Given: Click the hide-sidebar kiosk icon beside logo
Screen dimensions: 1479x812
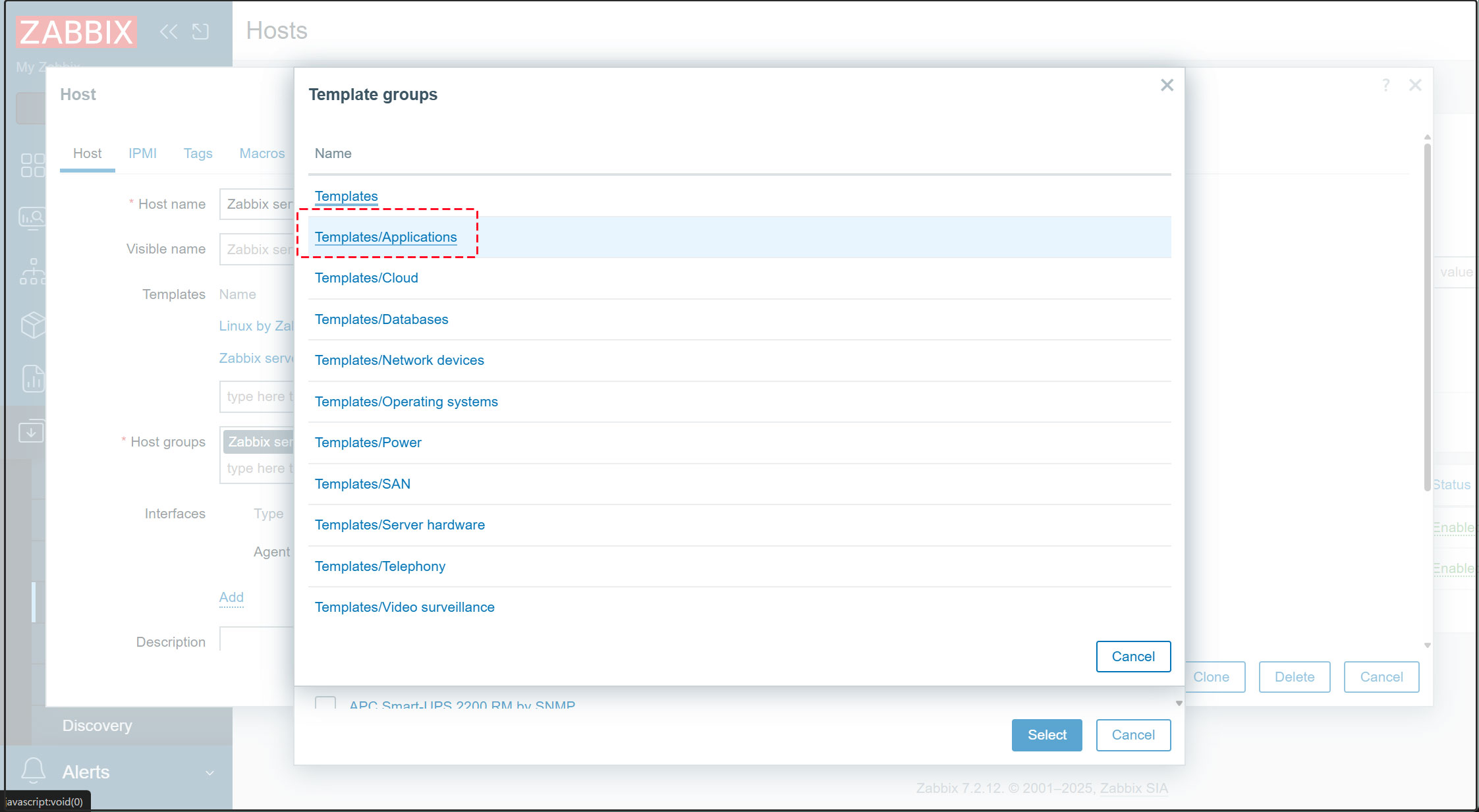Looking at the screenshot, I should (200, 32).
